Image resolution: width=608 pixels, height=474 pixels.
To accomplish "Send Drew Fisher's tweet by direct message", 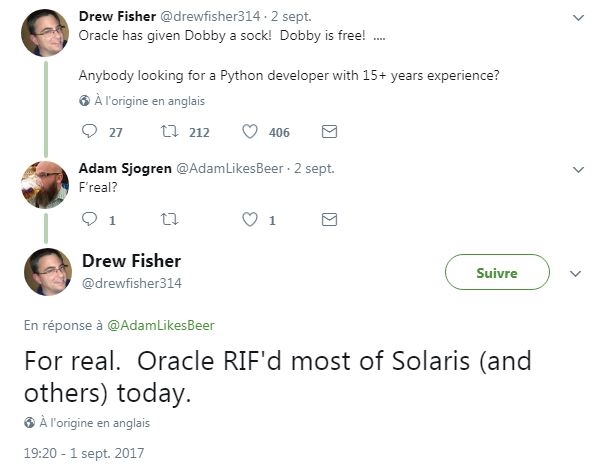I will pos(329,131).
